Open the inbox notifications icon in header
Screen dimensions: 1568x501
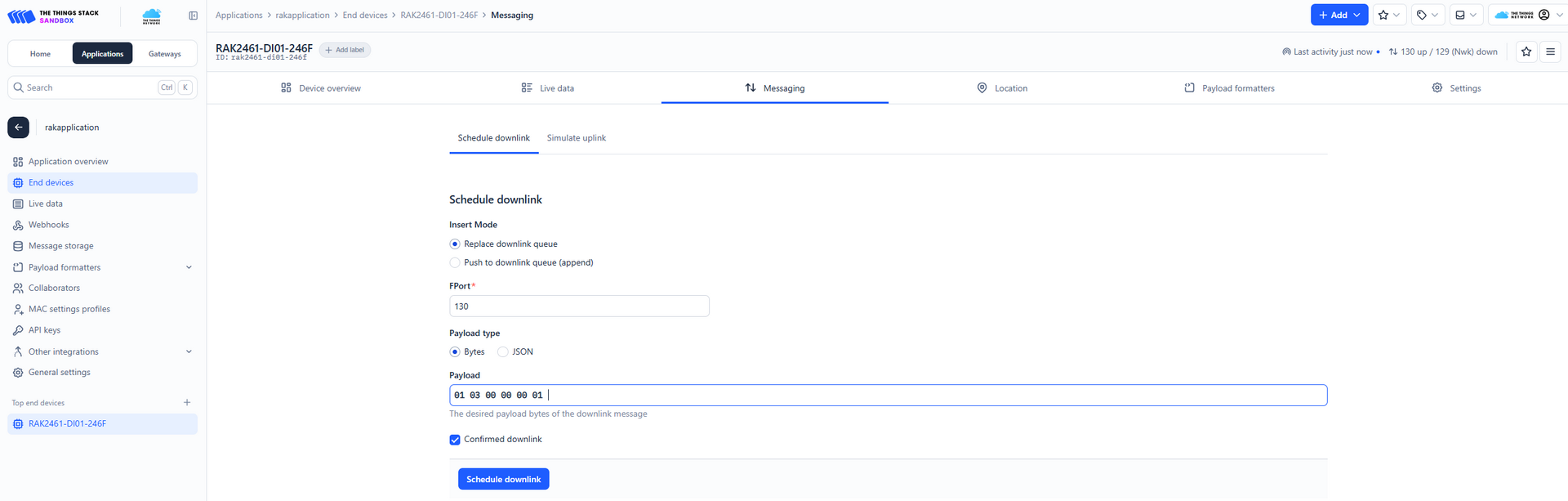pos(1466,15)
